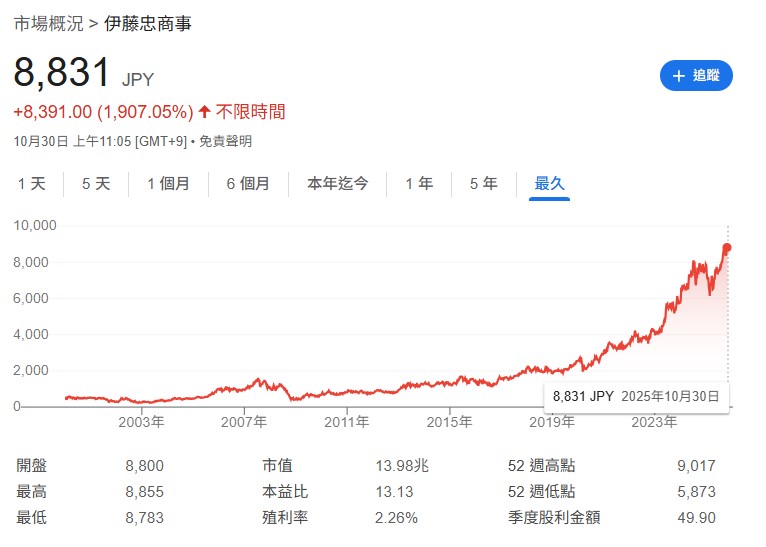This screenshot has height=547, width=766.
Task: Click the 52-week low value 5,873
Action: tap(696, 492)
